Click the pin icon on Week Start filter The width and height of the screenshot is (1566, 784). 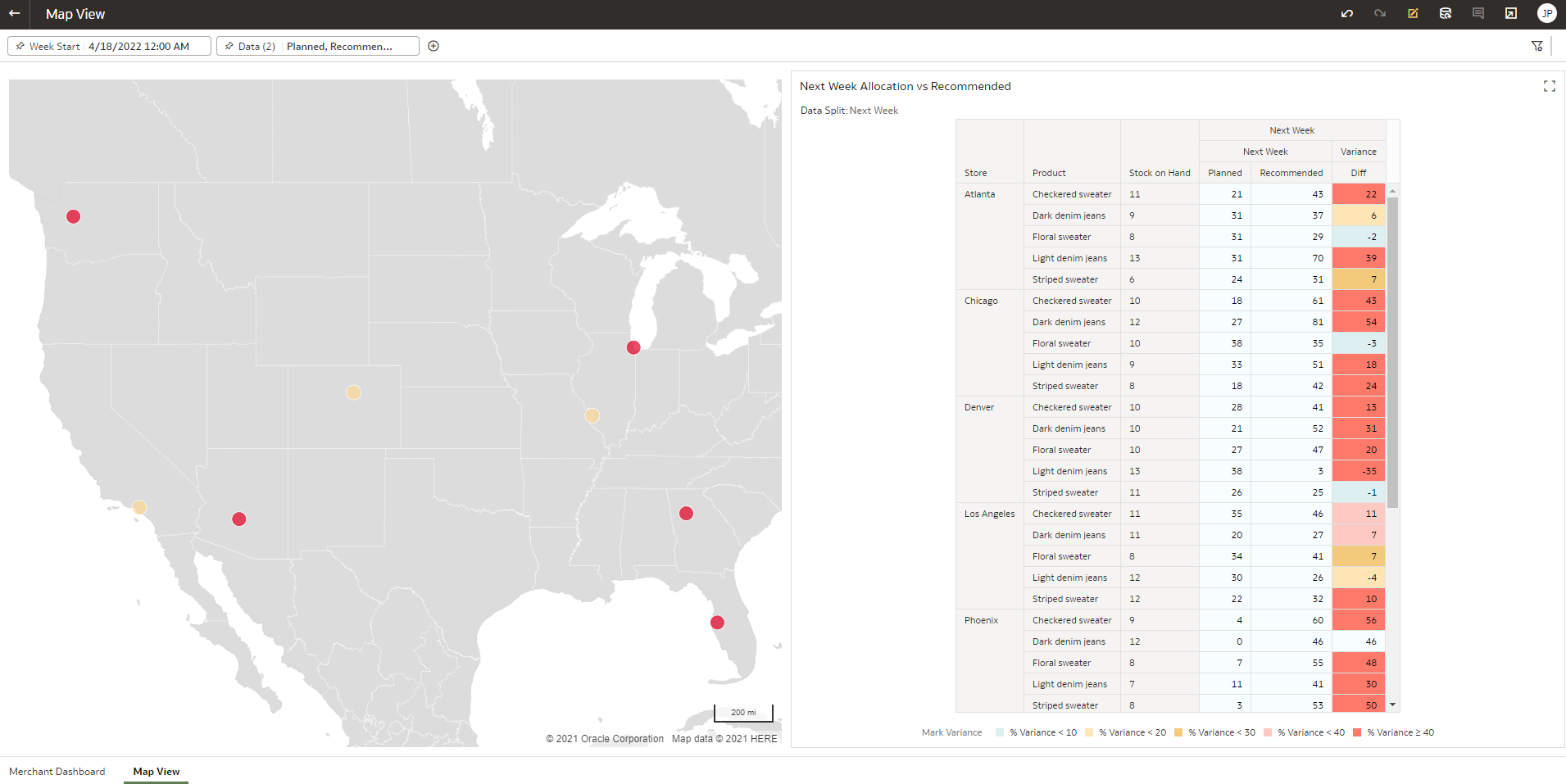20,46
